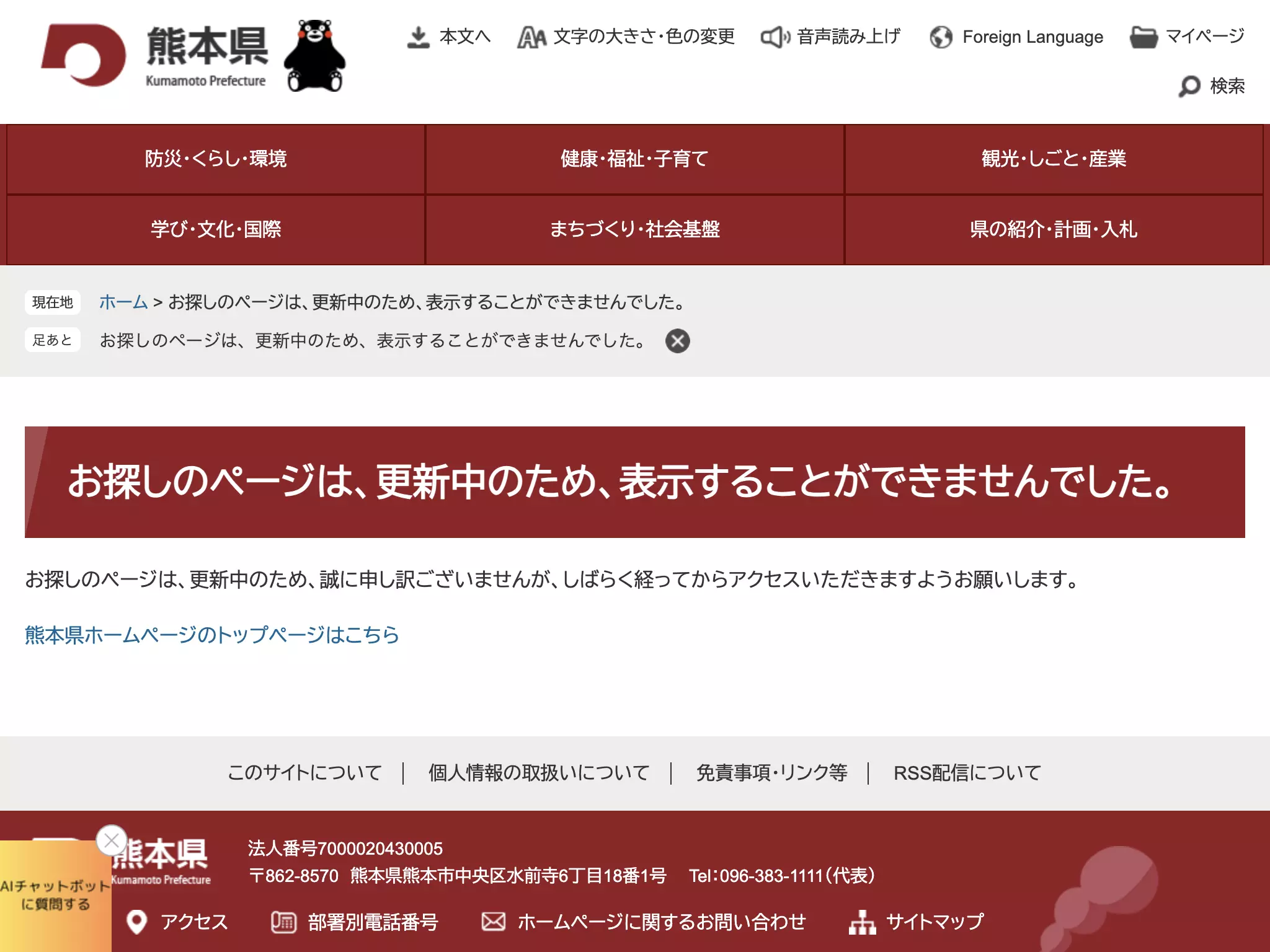
Task: Start 音声読み上げ voice reading
Action: coord(848,37)
